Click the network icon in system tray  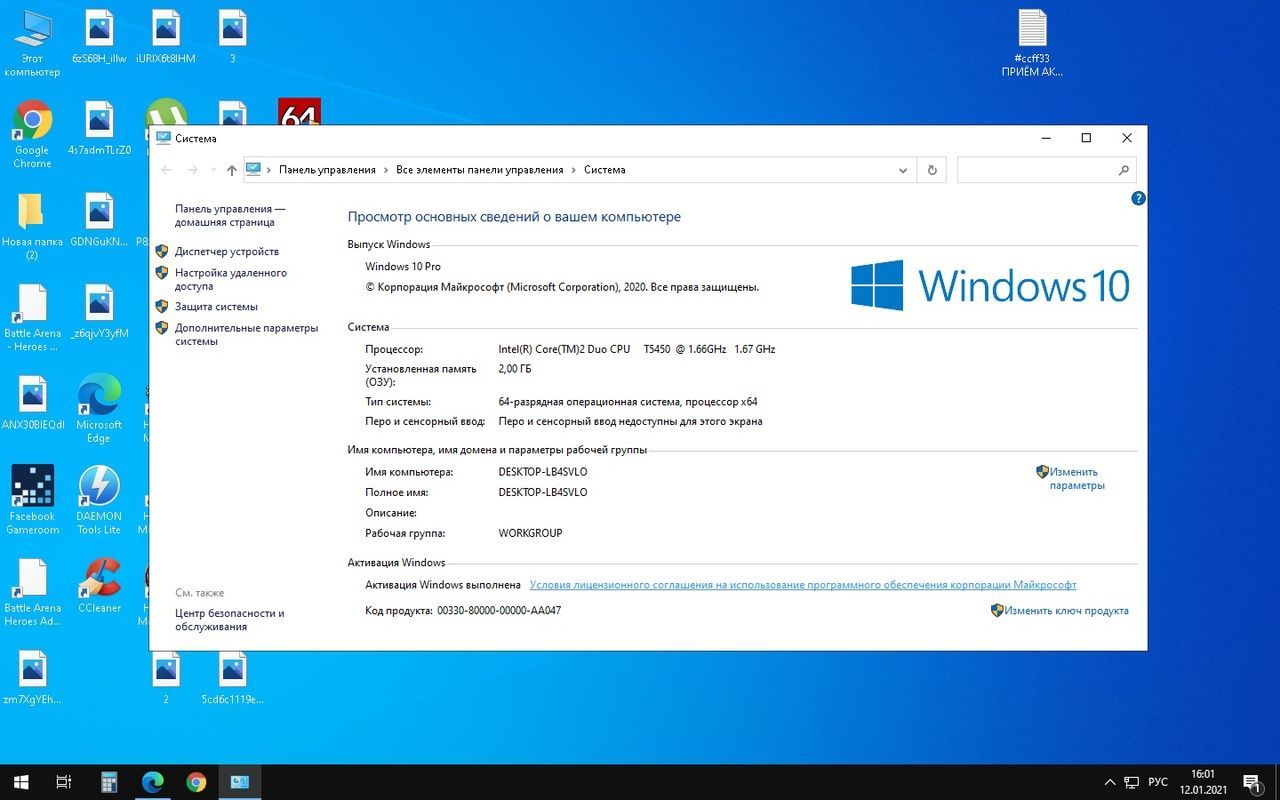(1132, 782)
